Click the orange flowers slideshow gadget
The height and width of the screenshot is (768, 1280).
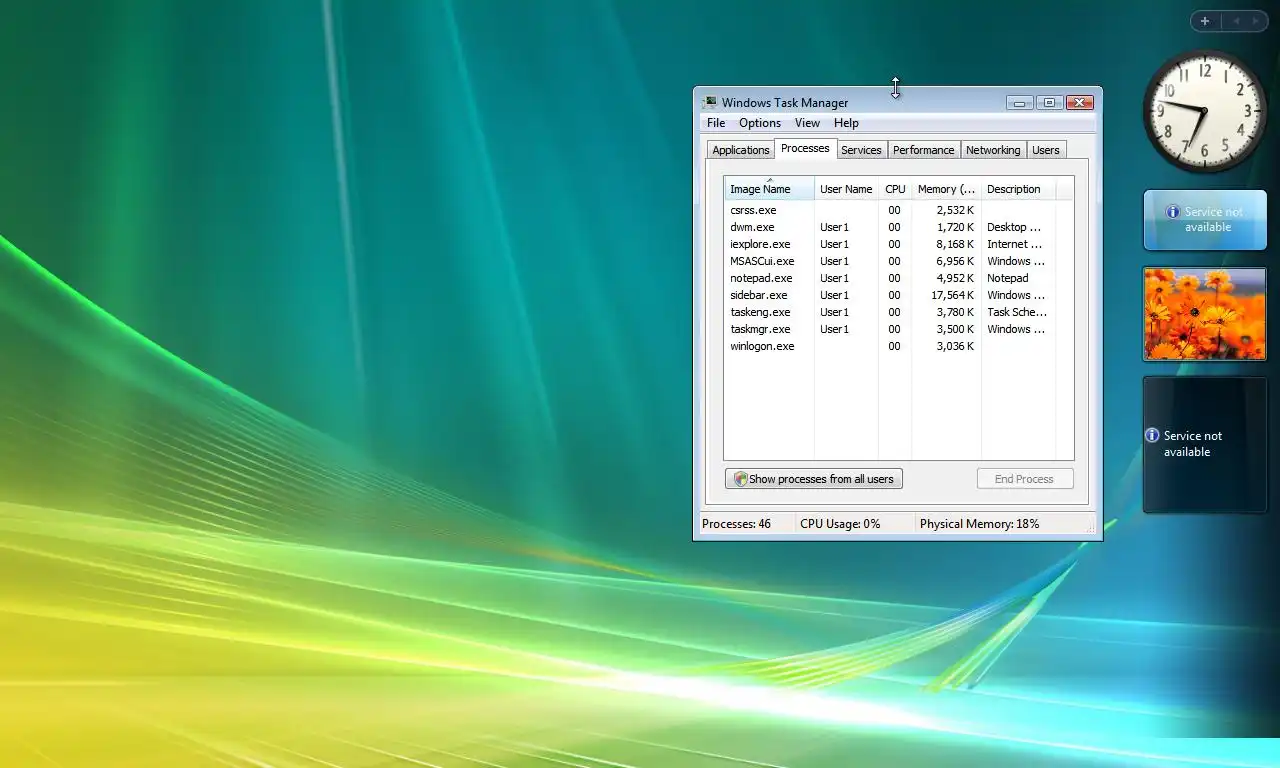click(x=1205, y=313)
